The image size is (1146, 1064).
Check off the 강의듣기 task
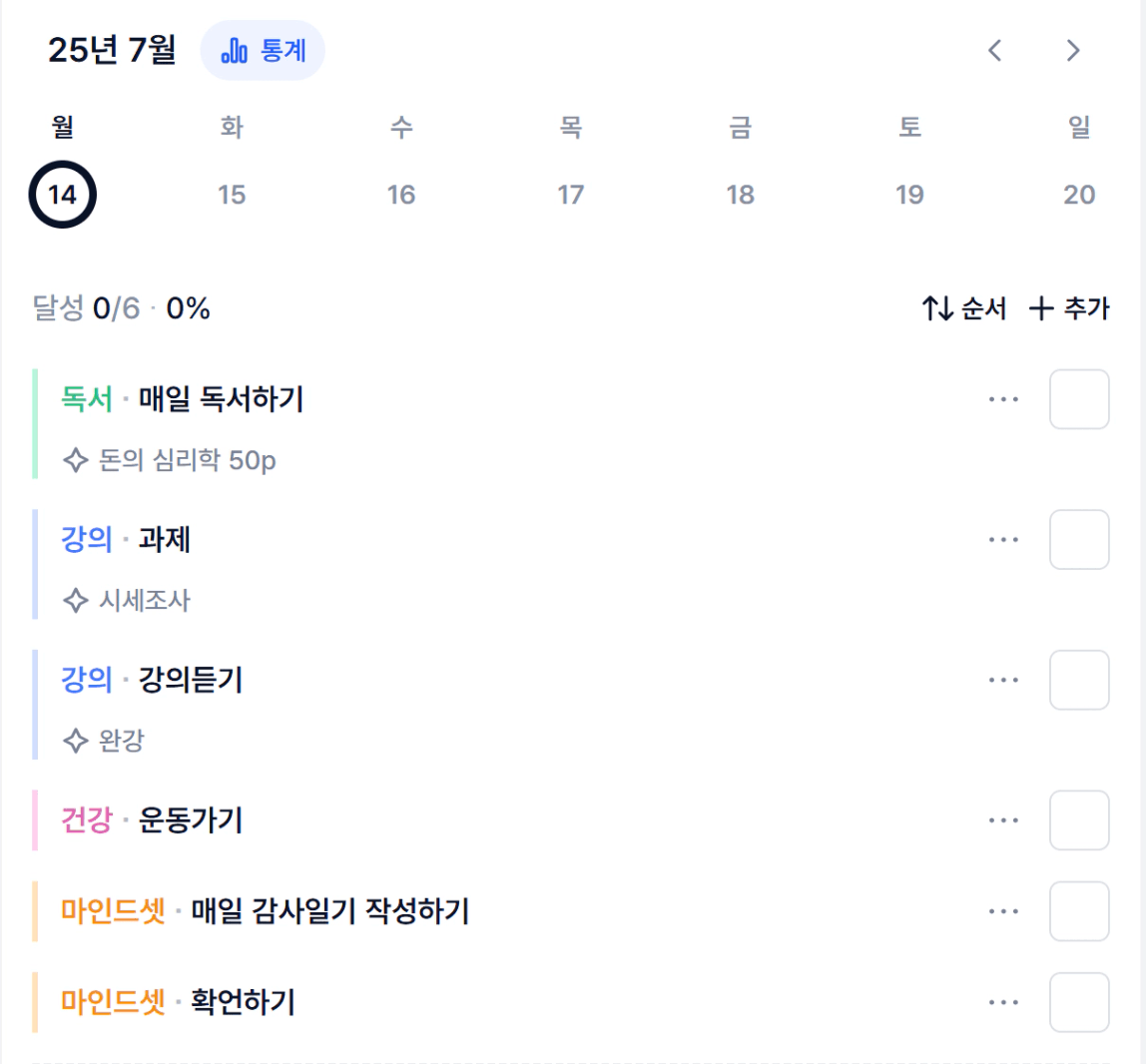(1079, 680)
